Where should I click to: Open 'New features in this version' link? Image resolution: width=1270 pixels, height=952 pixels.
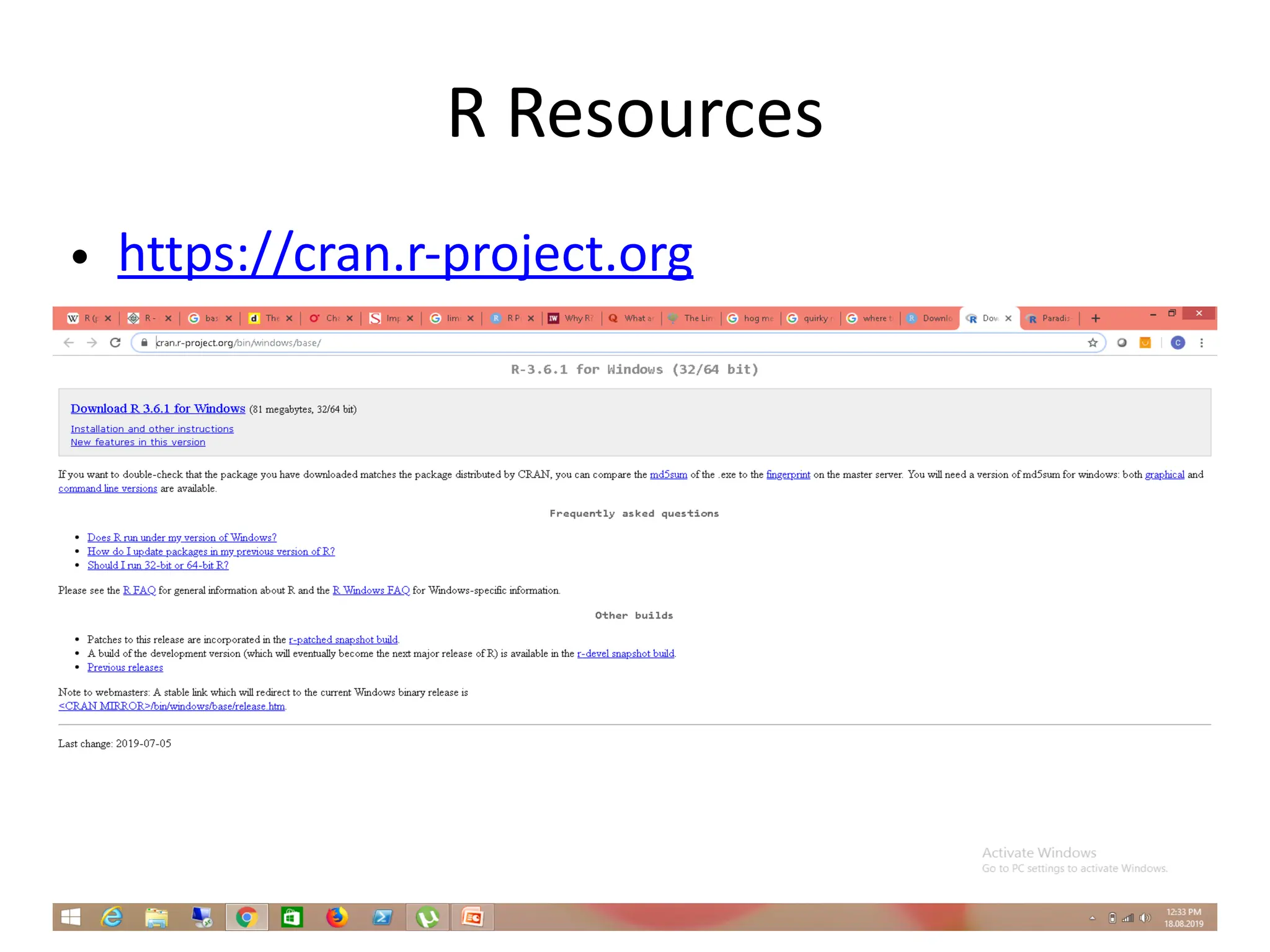pyautogui.click(x=138, y=443)
